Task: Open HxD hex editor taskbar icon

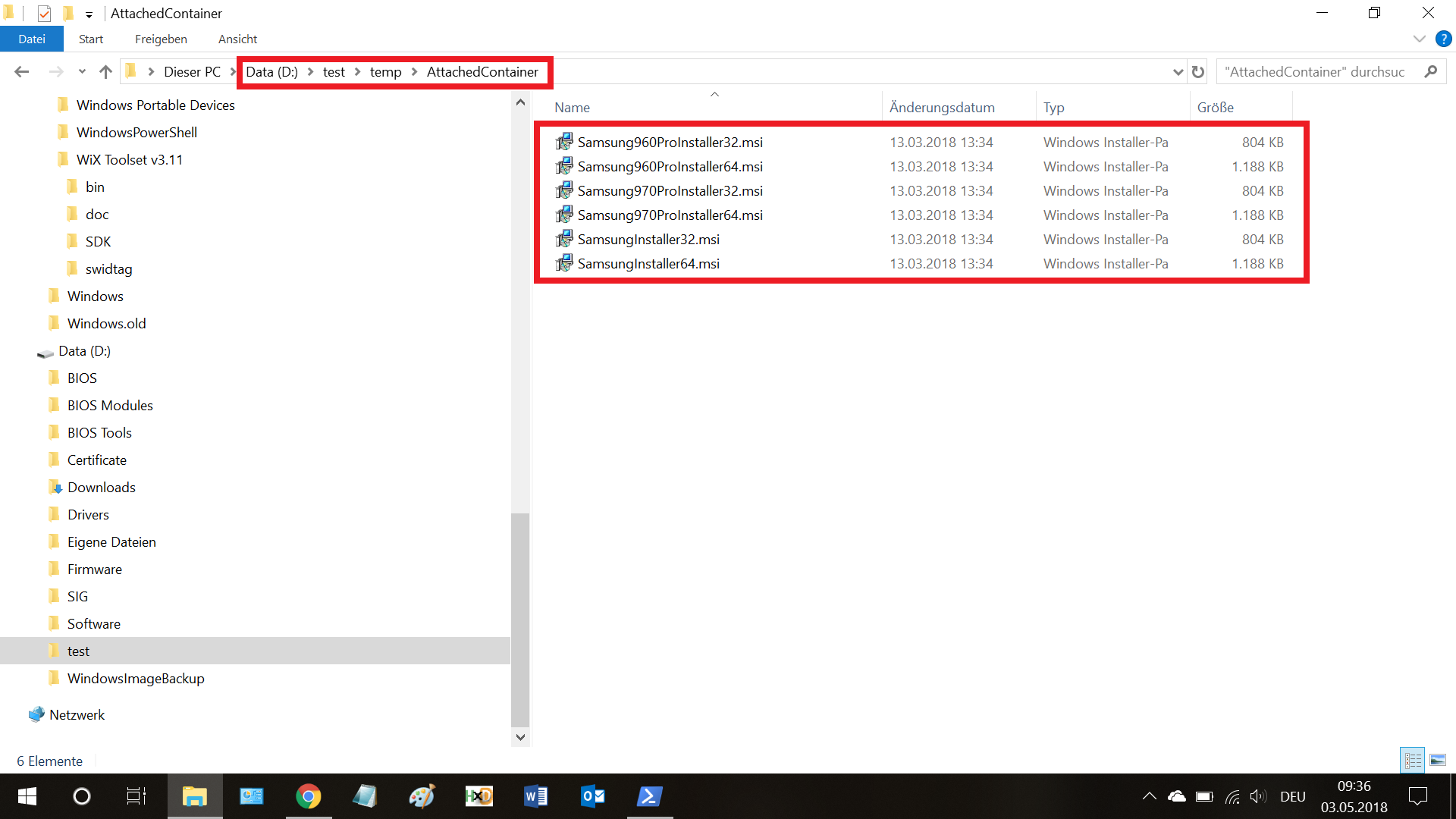Action: coord(479,796)
